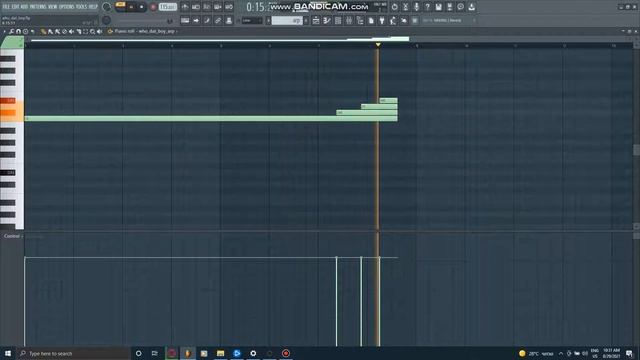Open the channel rack icon
Viewport: 640px width, 360px height.
coord(338,20)
